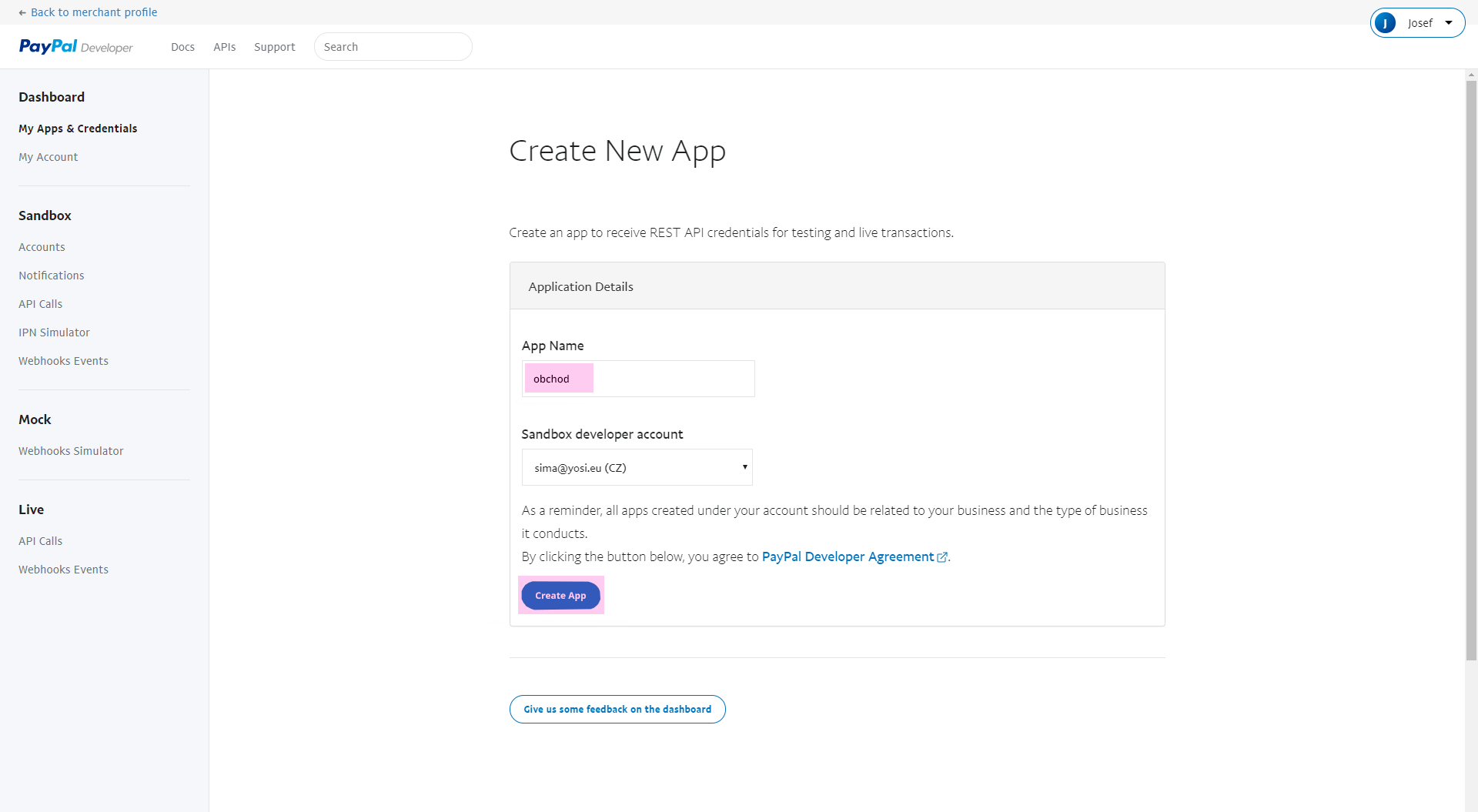1478x812 pixels.
Task: Open Sandbox Accounts
Action: point(42,247)
